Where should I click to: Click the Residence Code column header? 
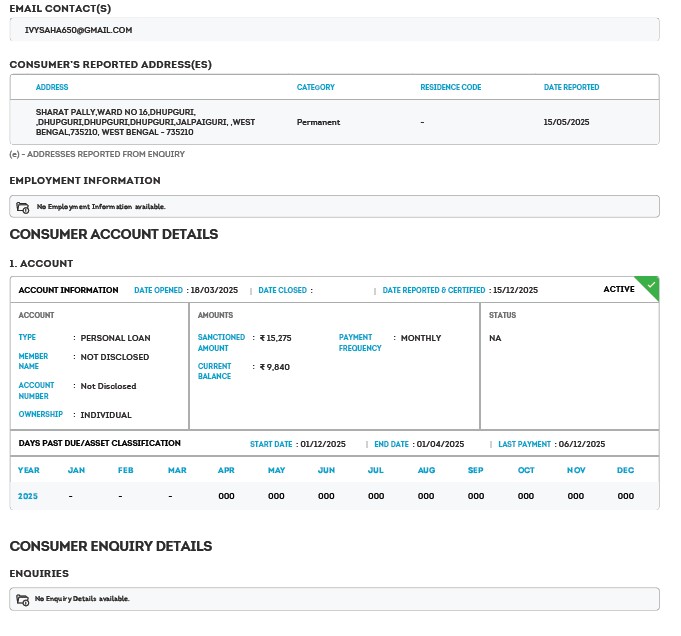coord(450,88)
